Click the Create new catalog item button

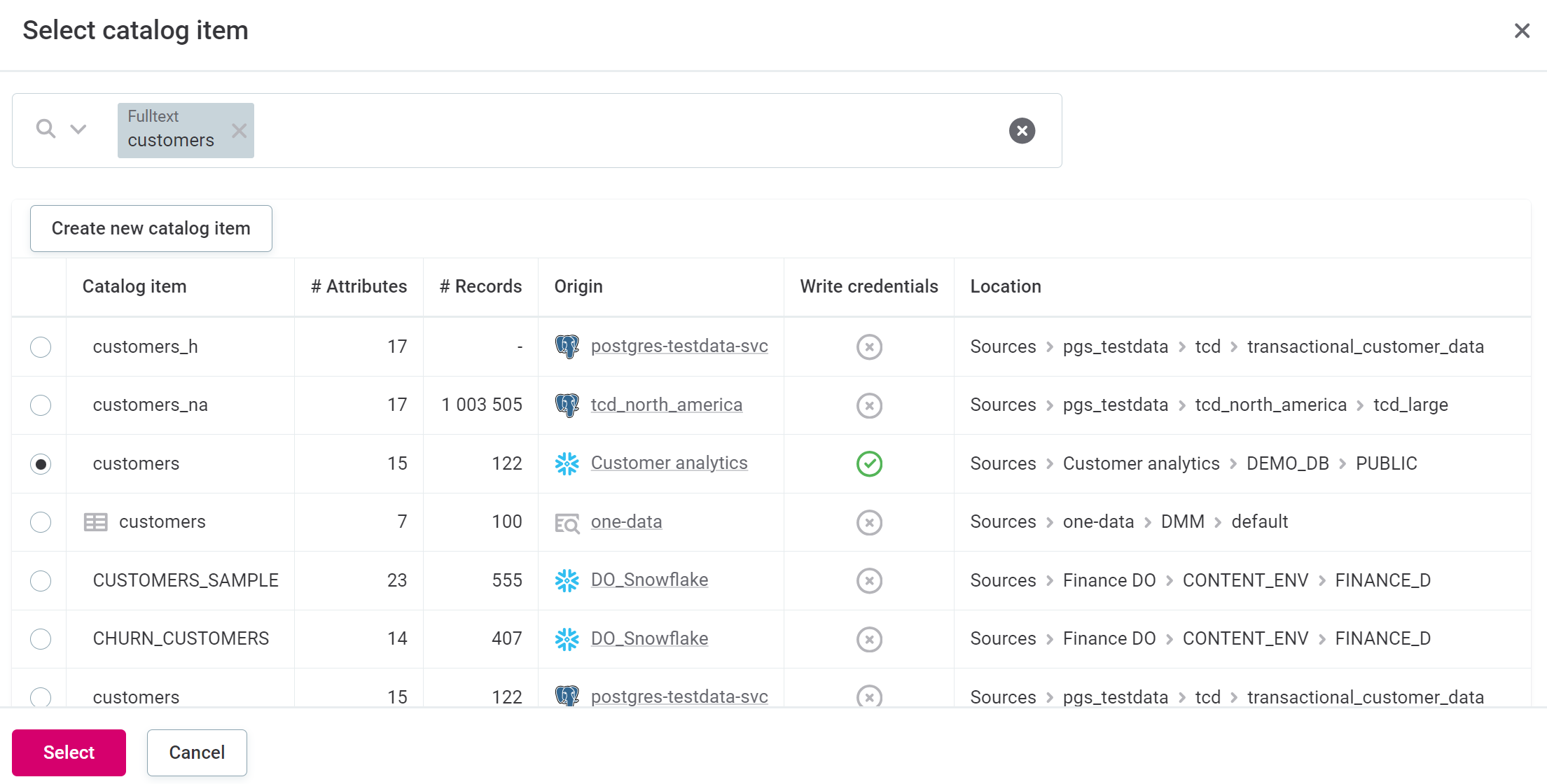click(x=151, y=228)
